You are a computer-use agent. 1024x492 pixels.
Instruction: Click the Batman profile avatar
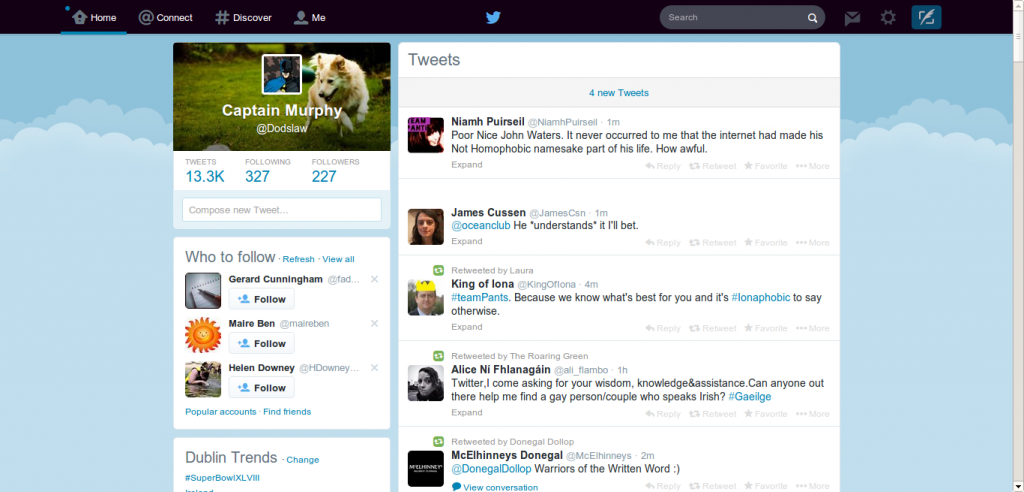pyautogui.click(x=281, y=74)
